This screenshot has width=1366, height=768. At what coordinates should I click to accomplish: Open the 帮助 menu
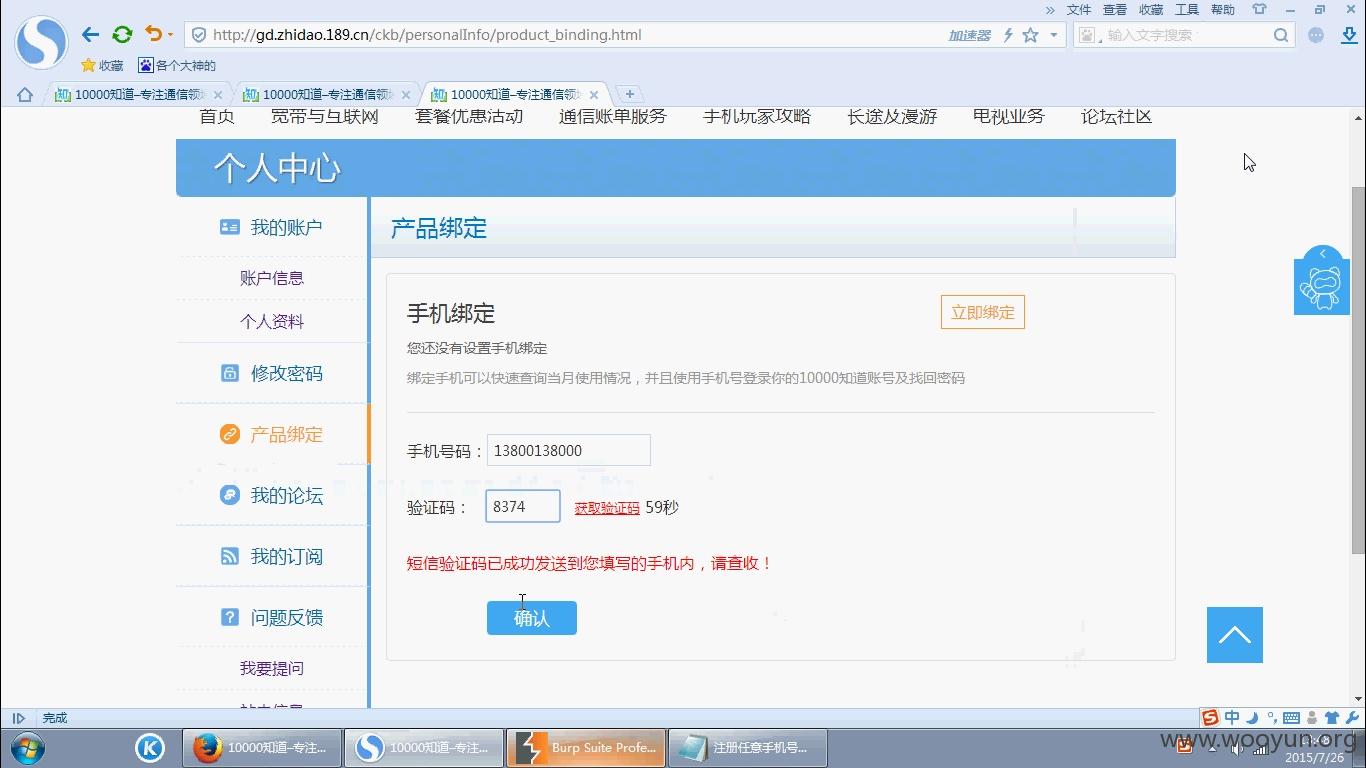[x=1223, y=9]
